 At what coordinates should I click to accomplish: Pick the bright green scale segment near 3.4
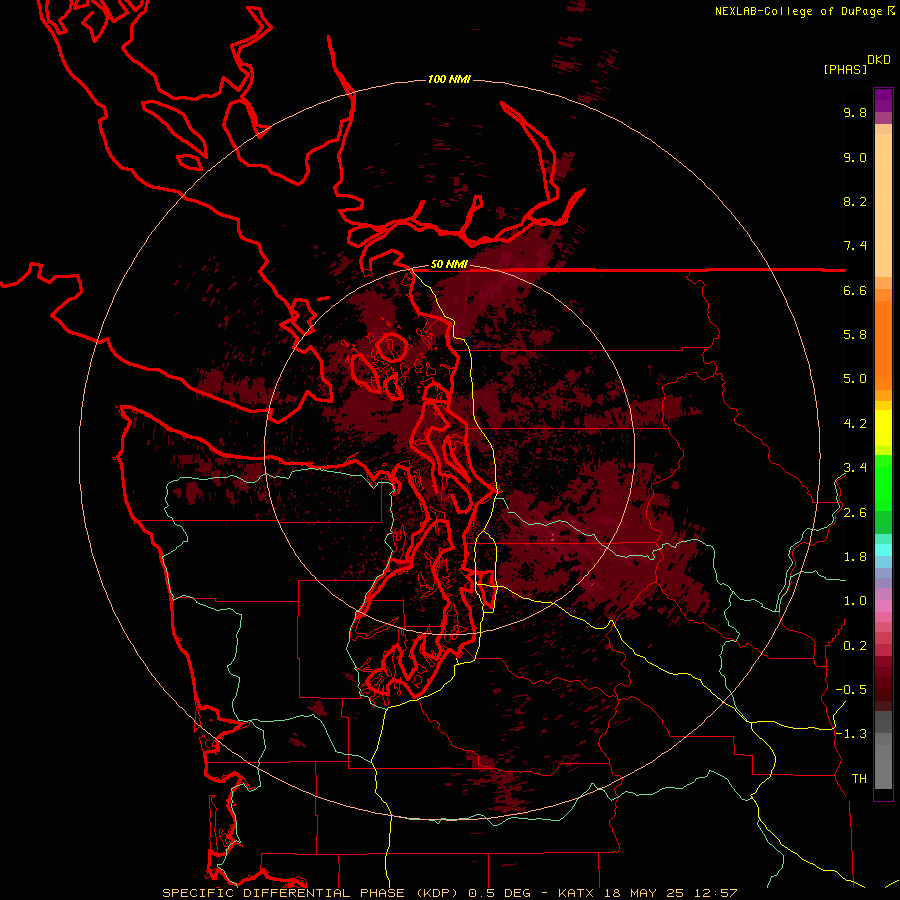click(x=883, y=482)
